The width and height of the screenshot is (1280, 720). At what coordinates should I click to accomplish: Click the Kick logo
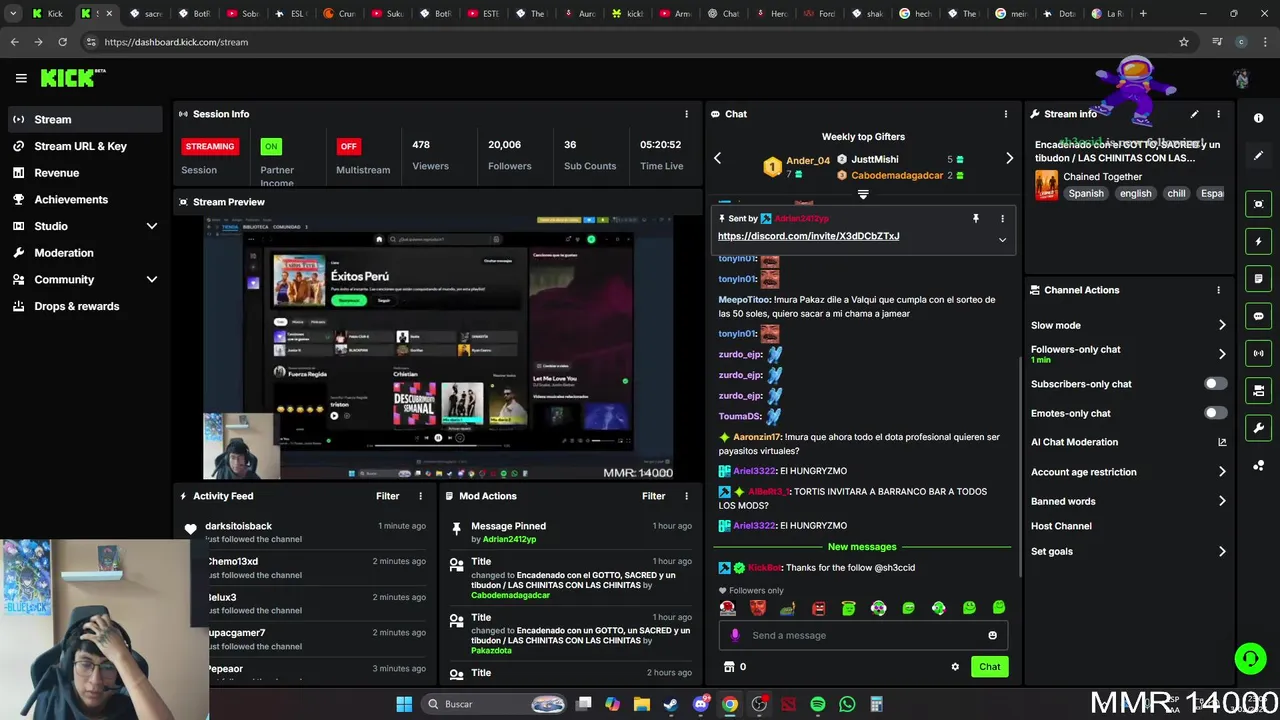(x=72, y=78)
